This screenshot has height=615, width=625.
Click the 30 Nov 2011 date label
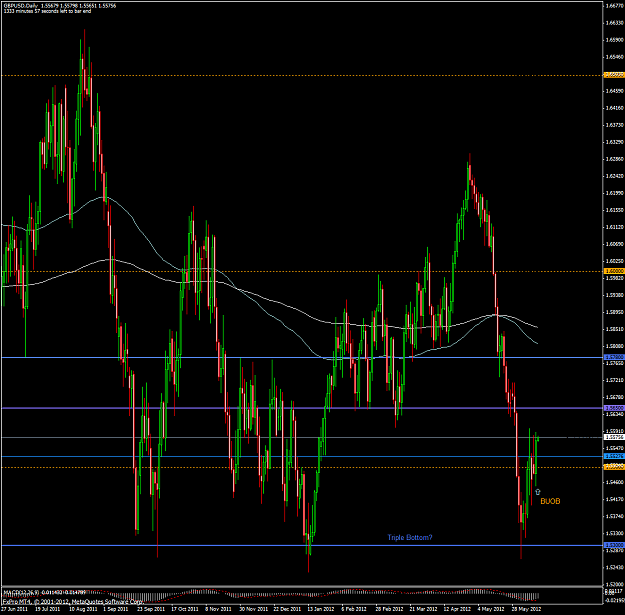point(253,609)
